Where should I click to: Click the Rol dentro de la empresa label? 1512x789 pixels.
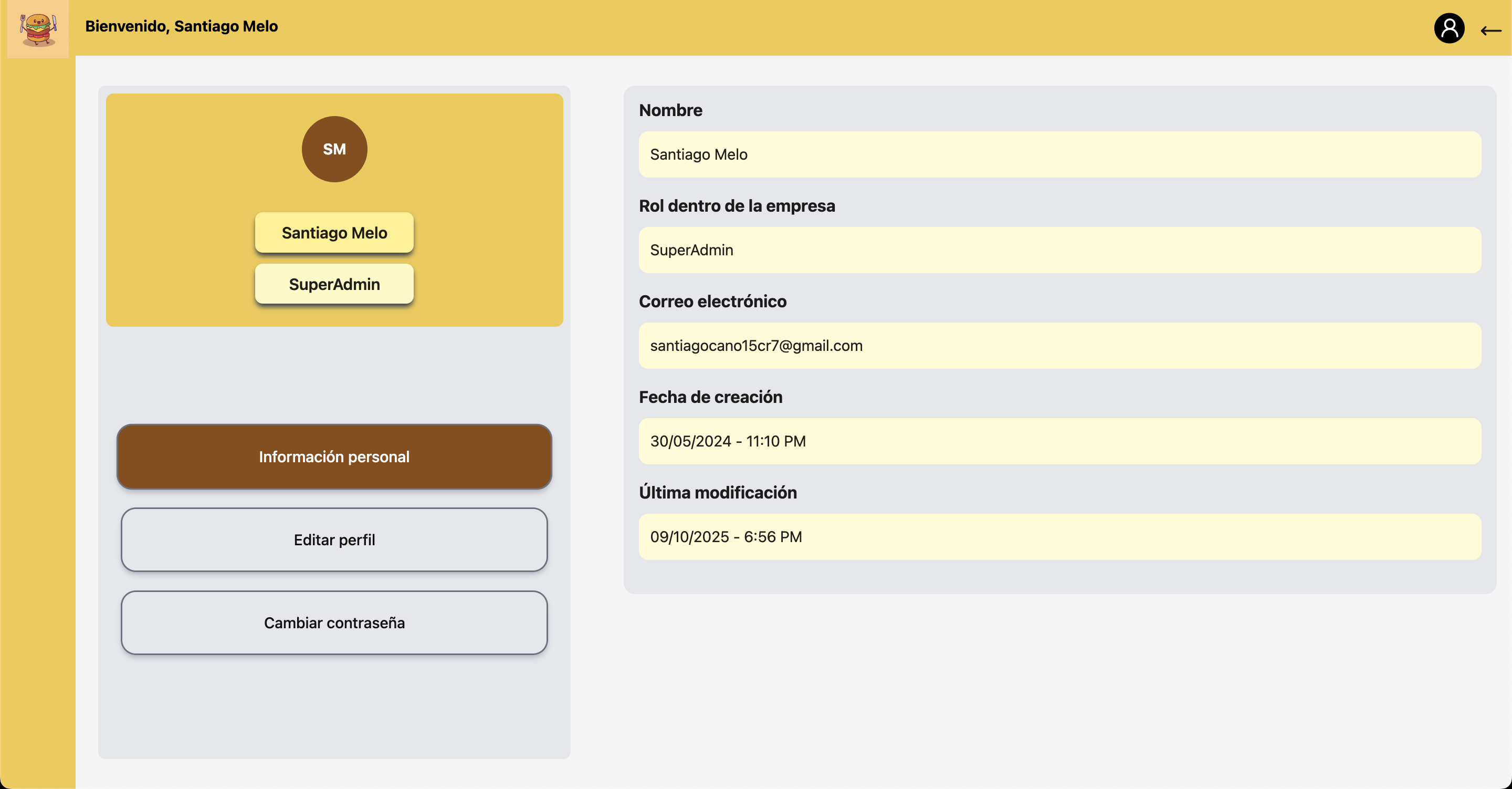coord(737,205)
